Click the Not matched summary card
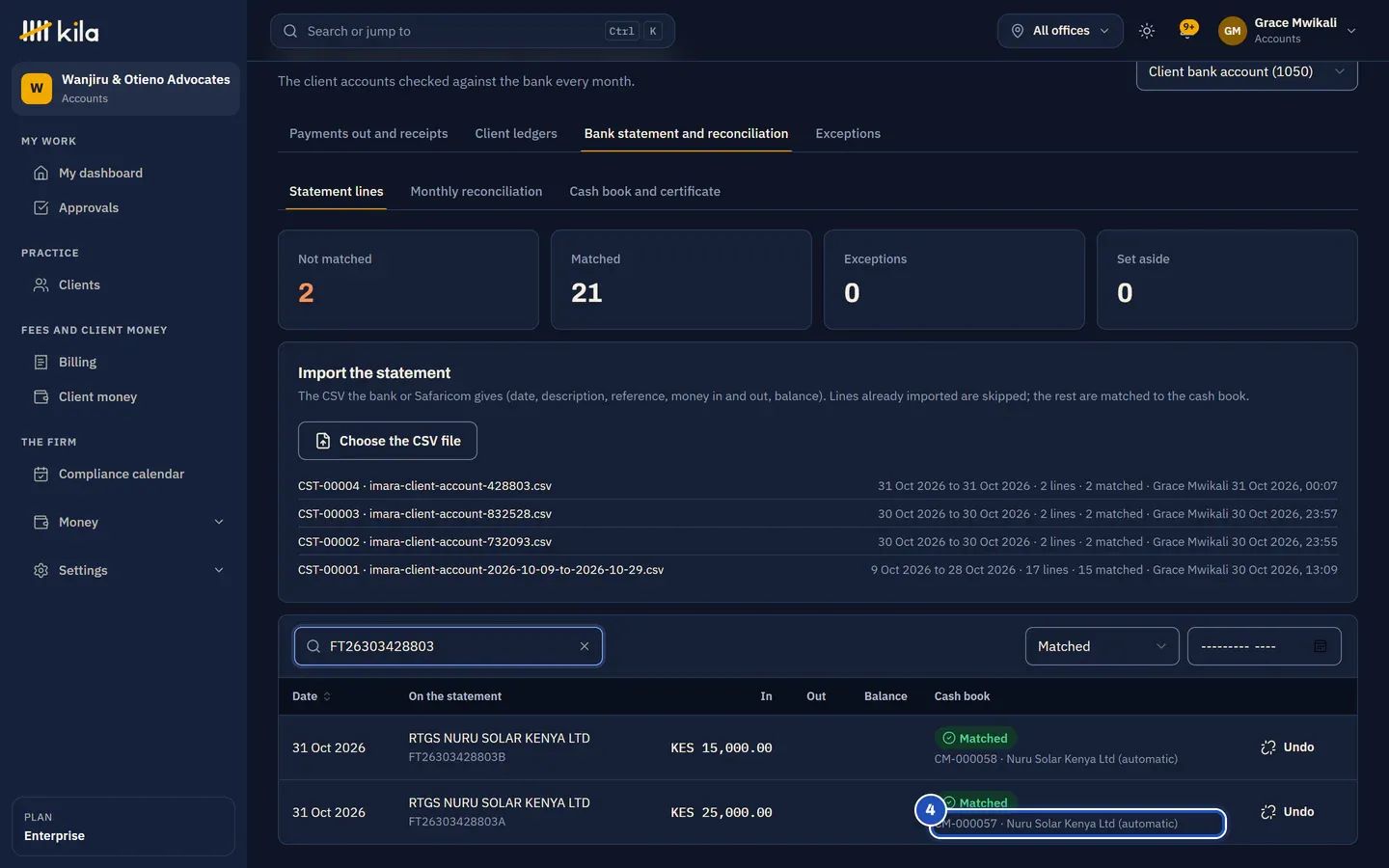1389x868 pixels. coord(408,280)
